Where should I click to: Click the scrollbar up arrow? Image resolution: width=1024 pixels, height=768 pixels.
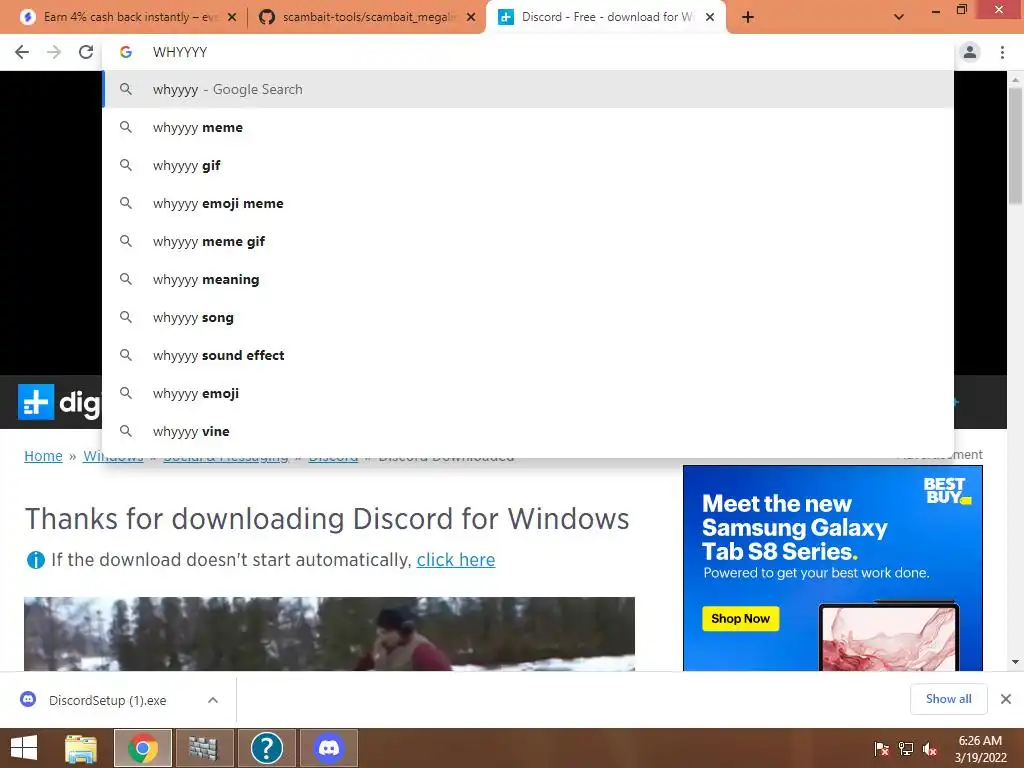click(x=1015, y=79)
